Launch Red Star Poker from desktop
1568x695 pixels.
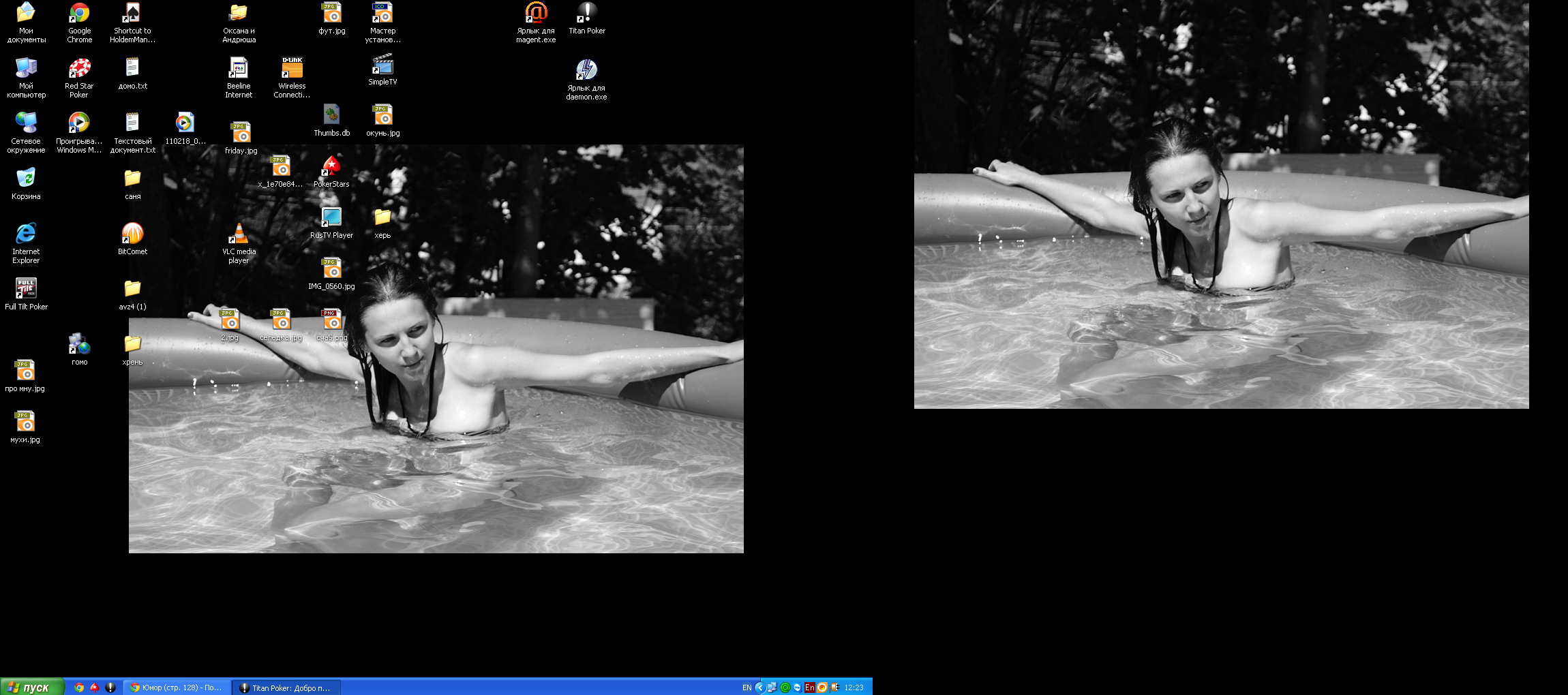pos(79,69)
